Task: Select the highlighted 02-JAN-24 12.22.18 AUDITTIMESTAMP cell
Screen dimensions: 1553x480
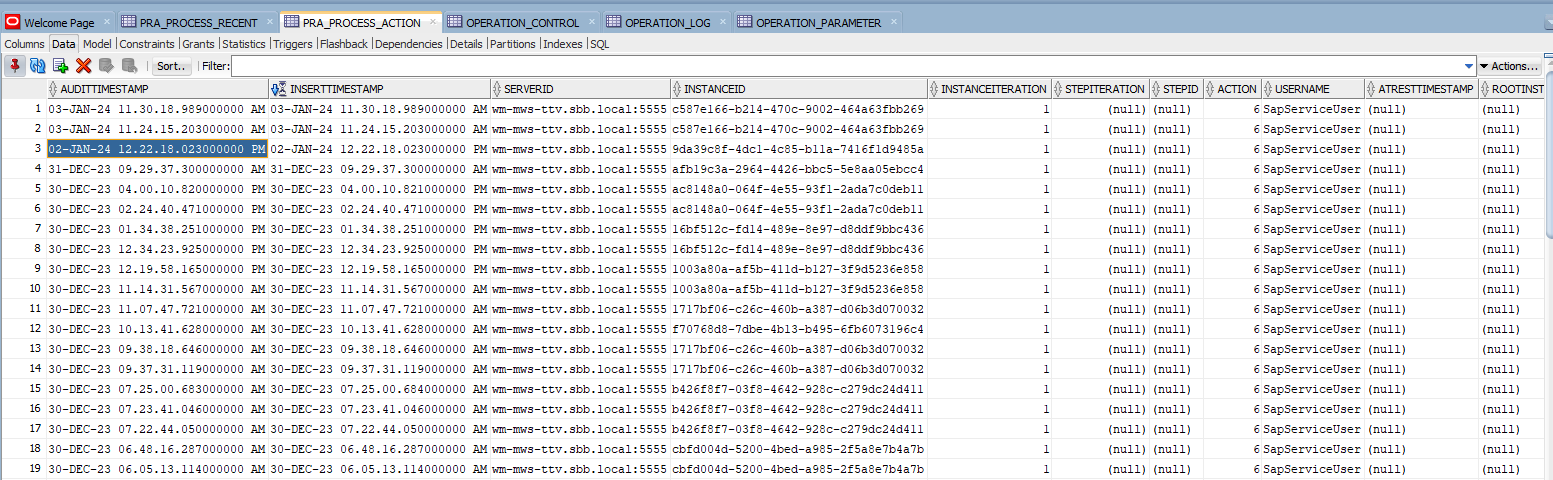Action: tap(157, 149)
